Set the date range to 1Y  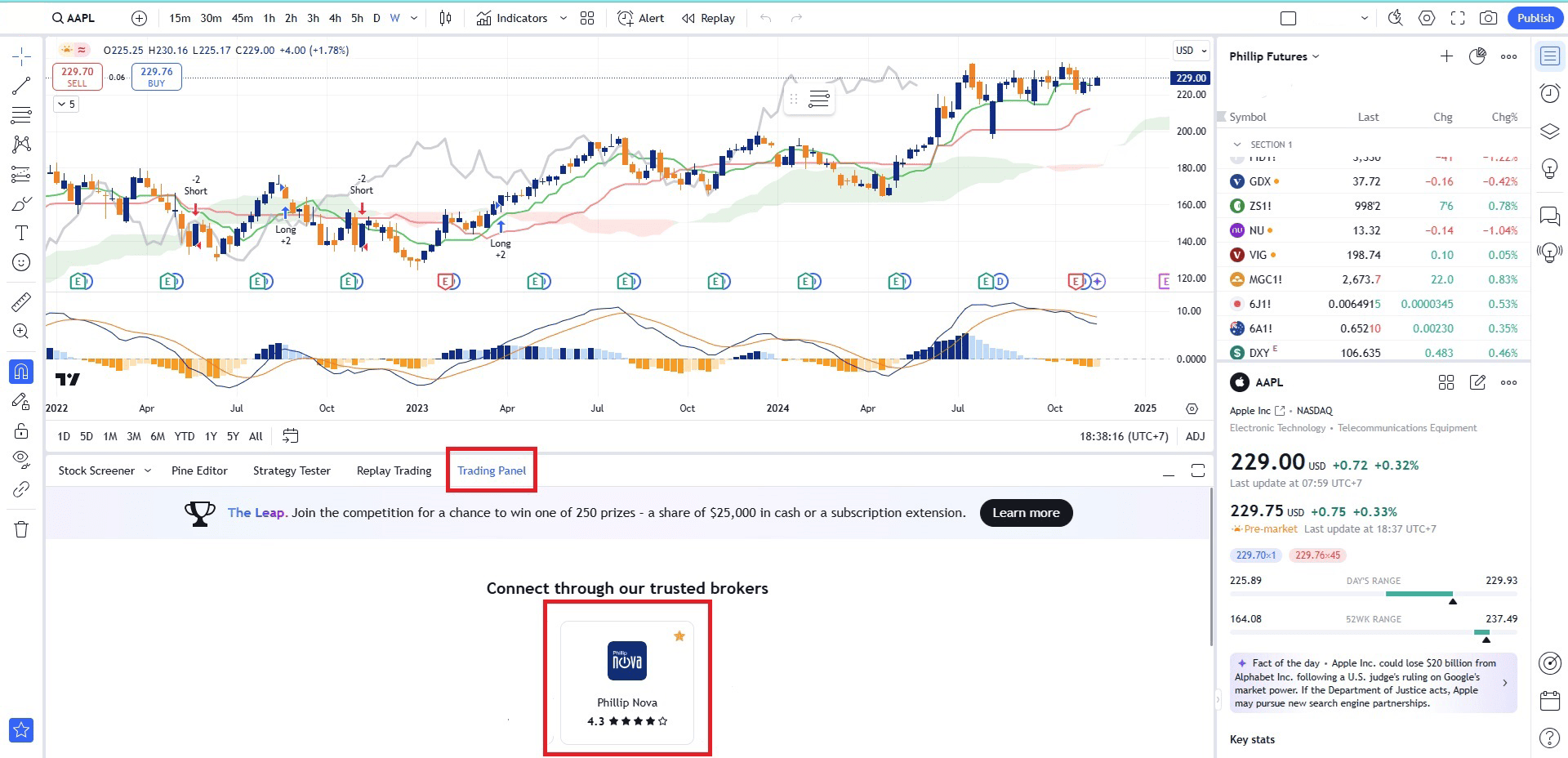[x=211, y=436]
